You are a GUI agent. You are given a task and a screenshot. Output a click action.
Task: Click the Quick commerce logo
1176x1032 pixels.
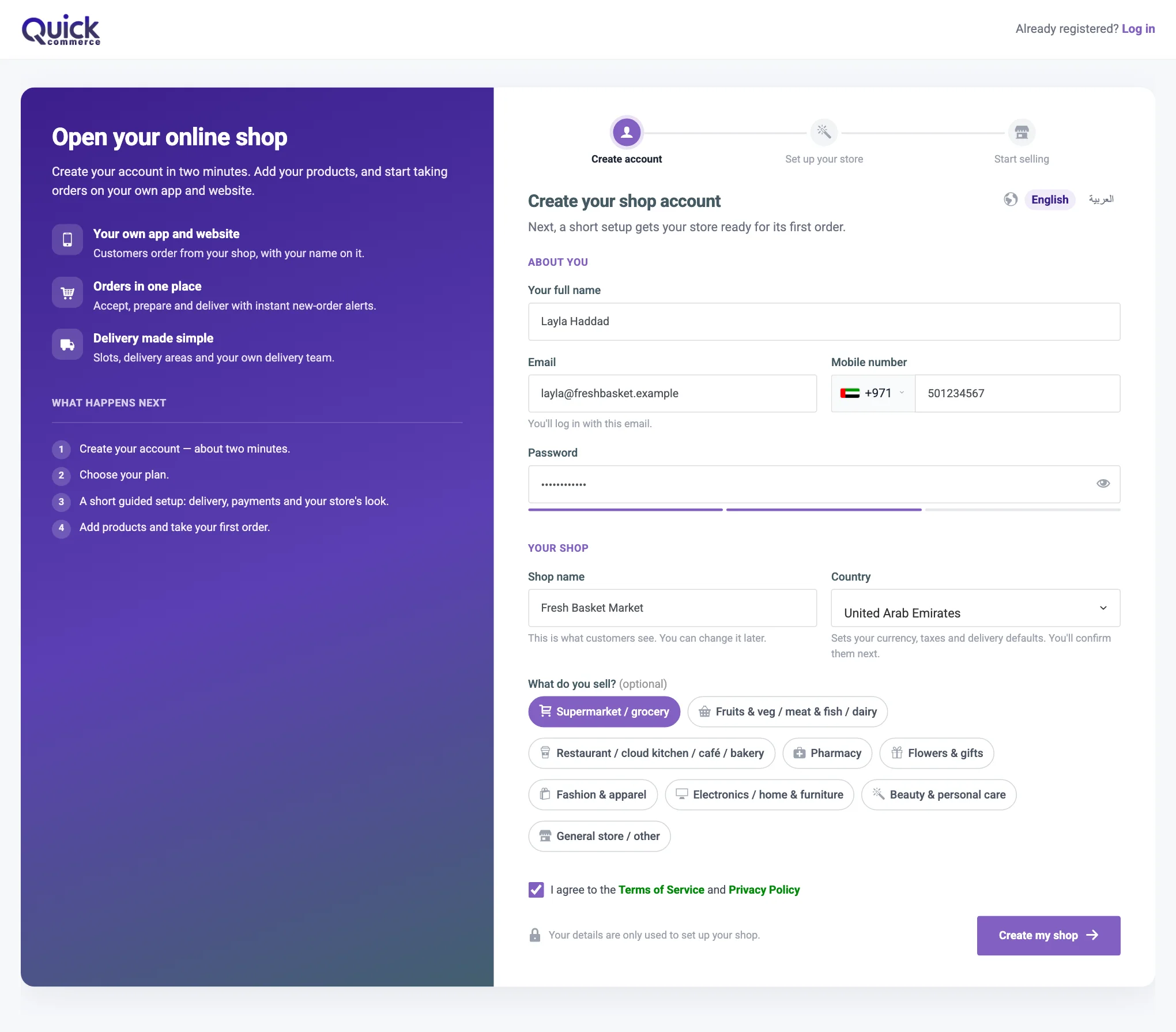61,29
